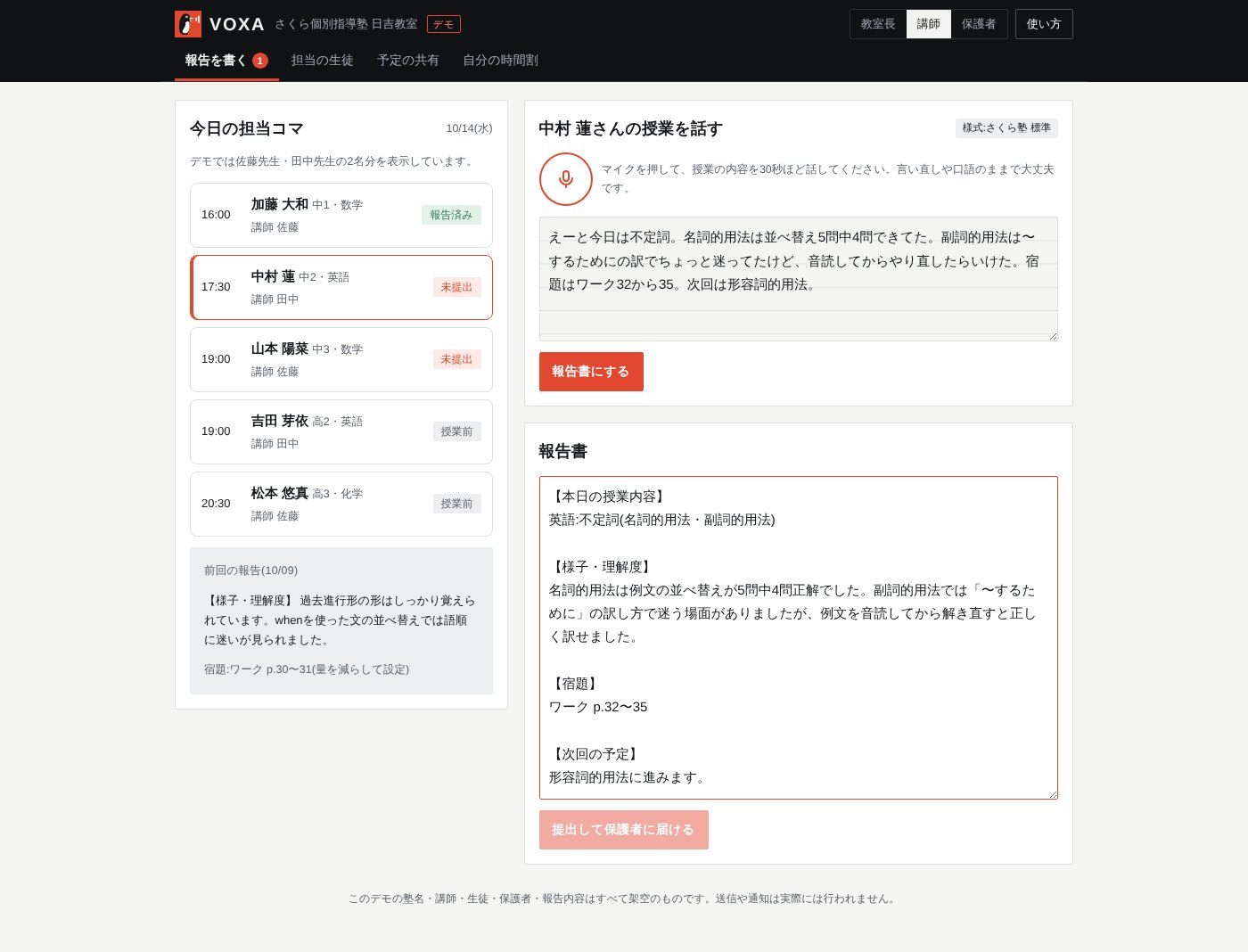The width and height of the screenshot is (1248, 952).
Task: Click the 宿題:ワーク p.30〜31 previous homework line
Action: pos(307,669)
